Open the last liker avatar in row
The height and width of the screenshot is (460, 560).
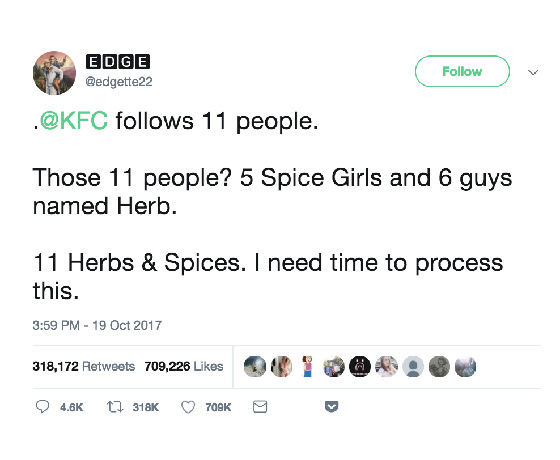click(465, 366)
